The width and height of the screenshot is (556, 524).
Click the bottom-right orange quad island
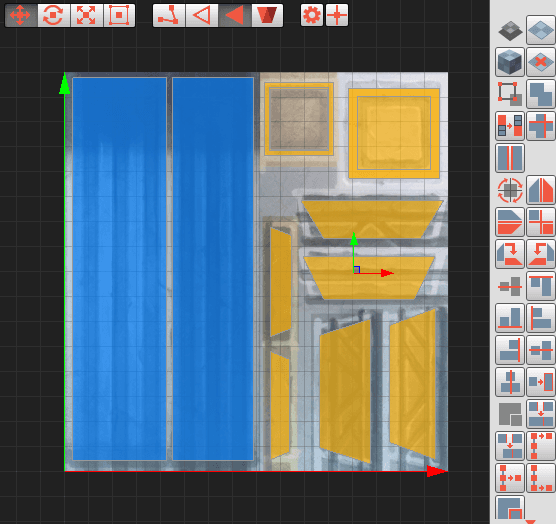click(x=412, y=384)
